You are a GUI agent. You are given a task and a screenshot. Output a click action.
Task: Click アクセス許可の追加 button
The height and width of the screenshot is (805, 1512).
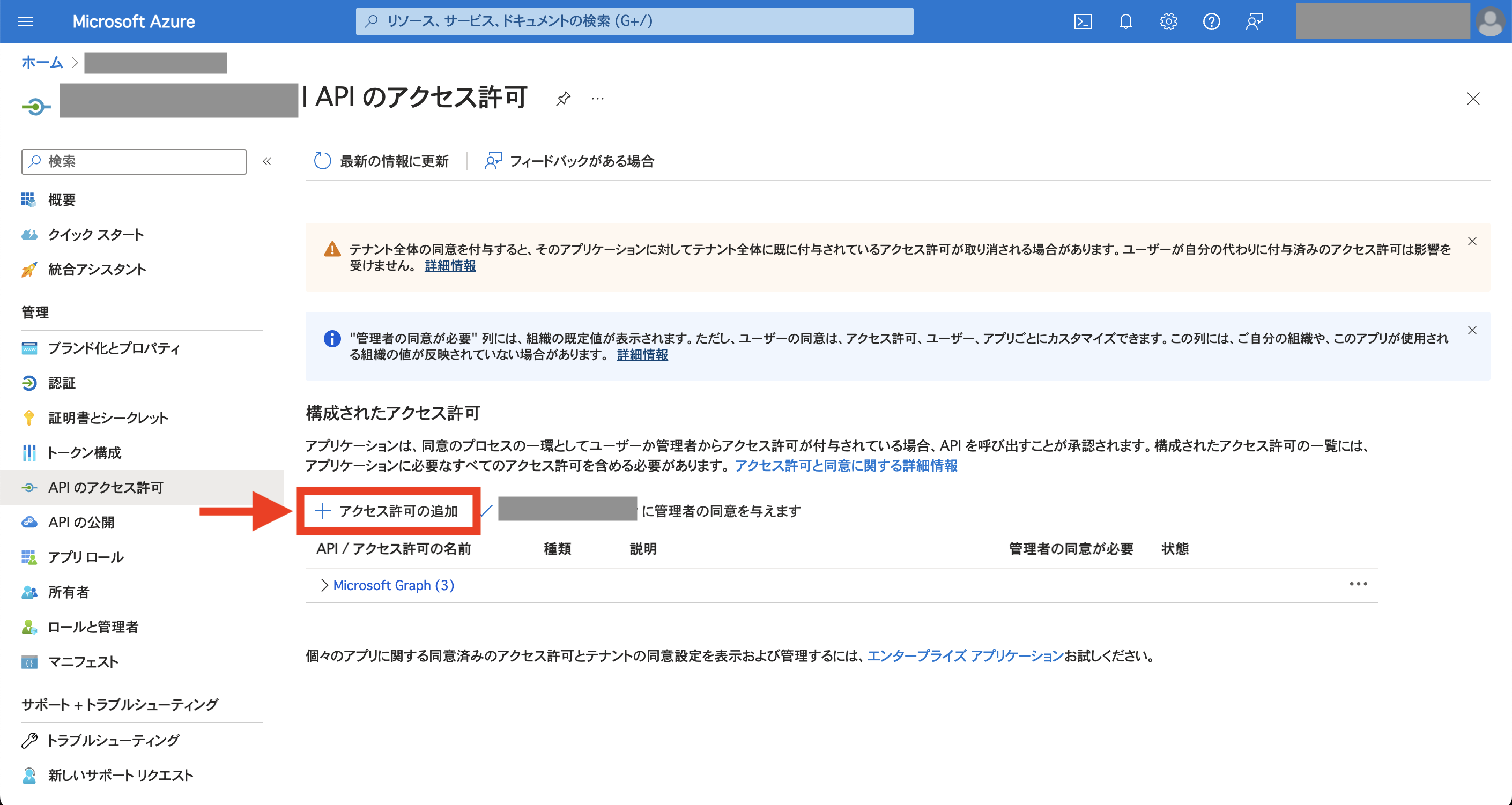[388, 511]
